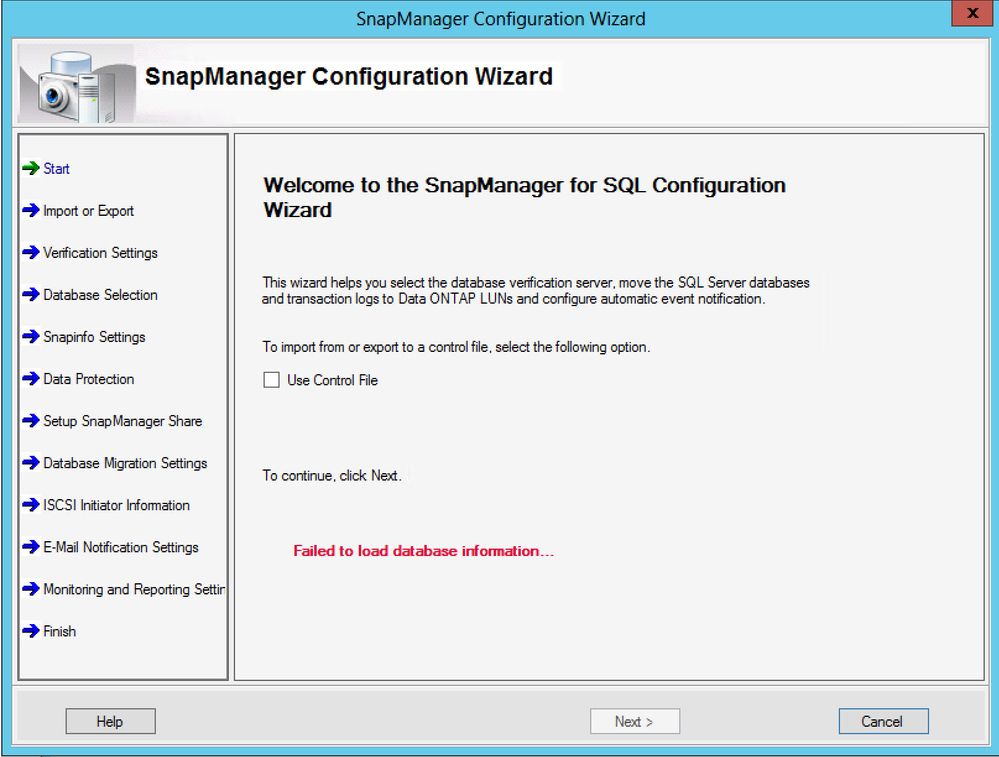The height and width of the screenshot is (757, 999).
Task: Click the 'To continue, click Next.' text
Action: click(332, 476)
